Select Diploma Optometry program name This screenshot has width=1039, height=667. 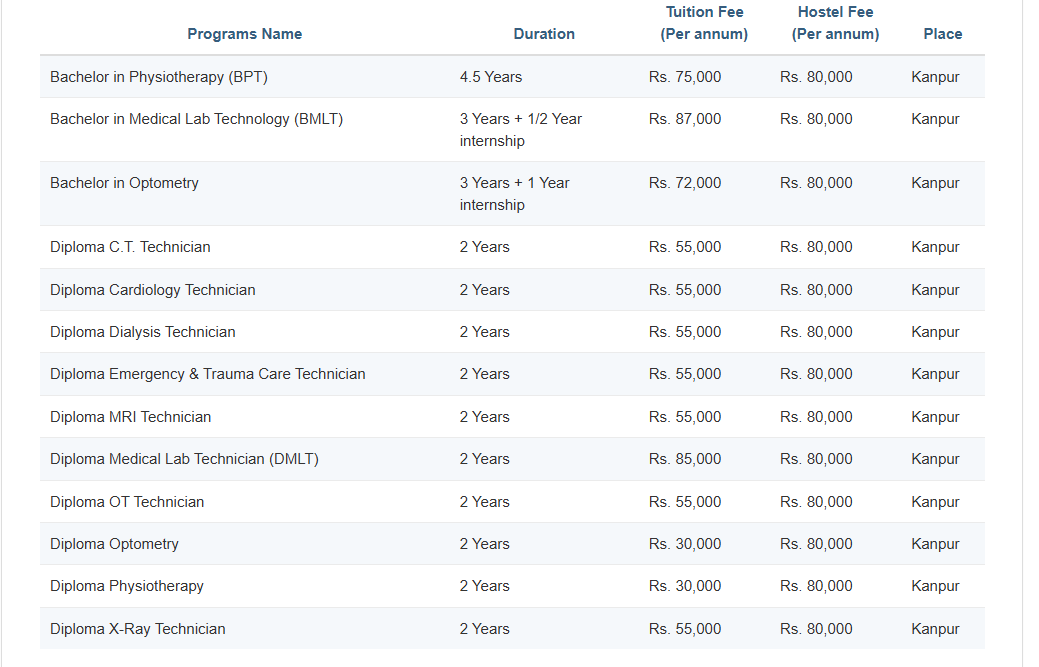[115, 544]
